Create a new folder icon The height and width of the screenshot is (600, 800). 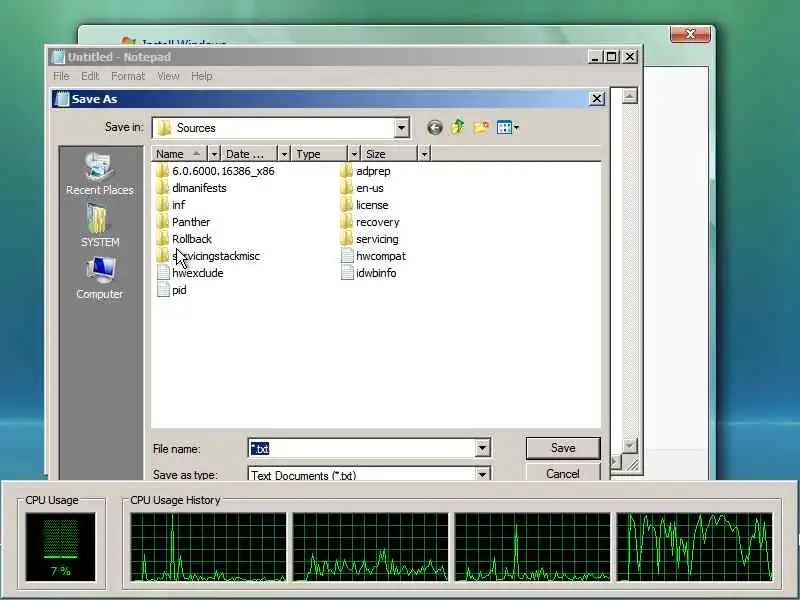481,127
